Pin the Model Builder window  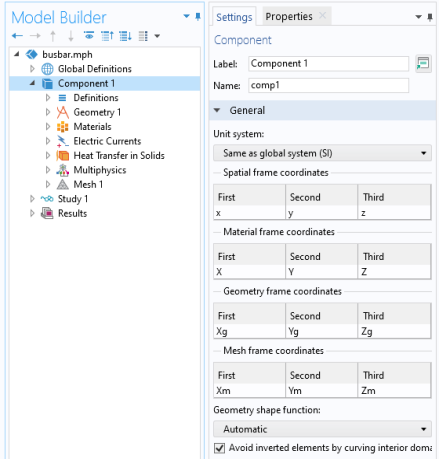(x=198, y=16)
